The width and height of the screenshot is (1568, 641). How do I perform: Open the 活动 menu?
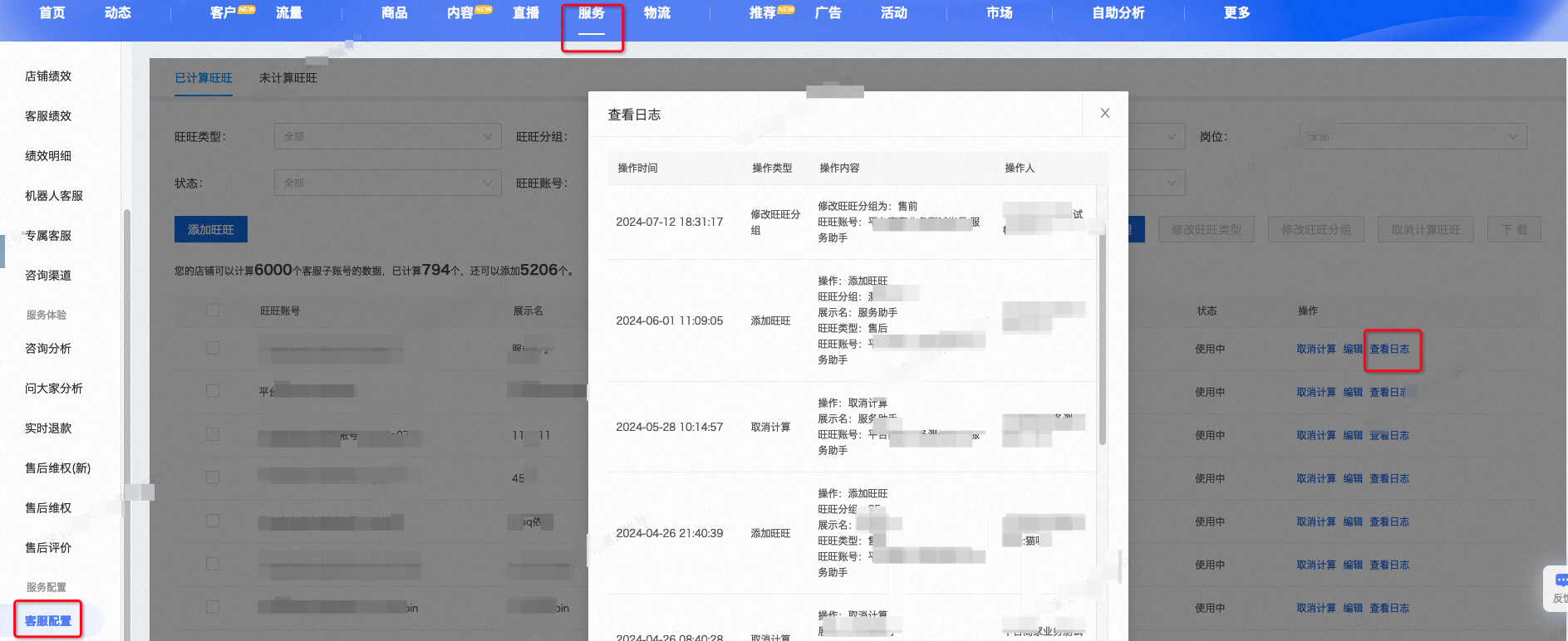click(894, 12)
